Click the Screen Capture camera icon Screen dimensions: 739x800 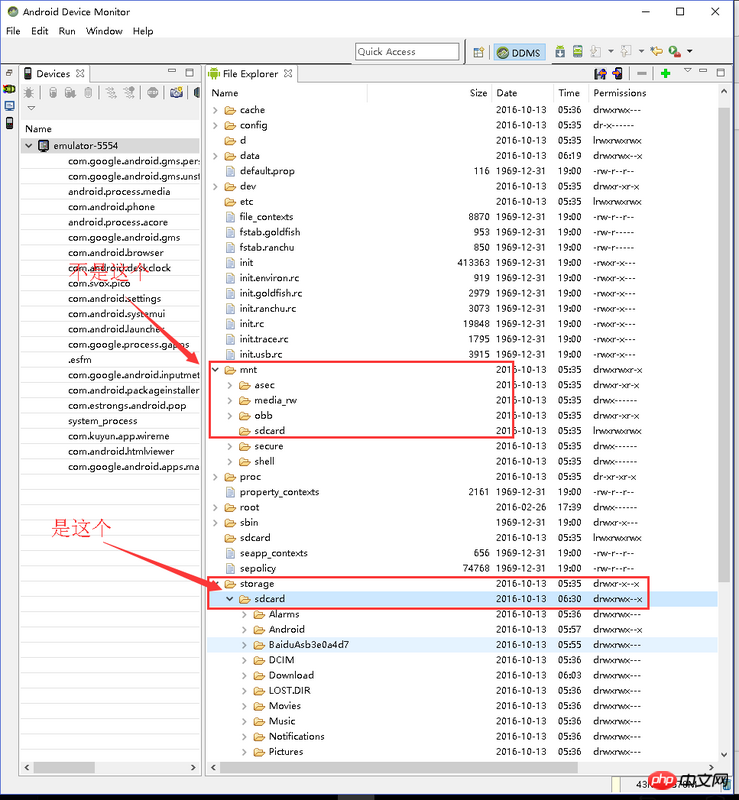point(176,93)
